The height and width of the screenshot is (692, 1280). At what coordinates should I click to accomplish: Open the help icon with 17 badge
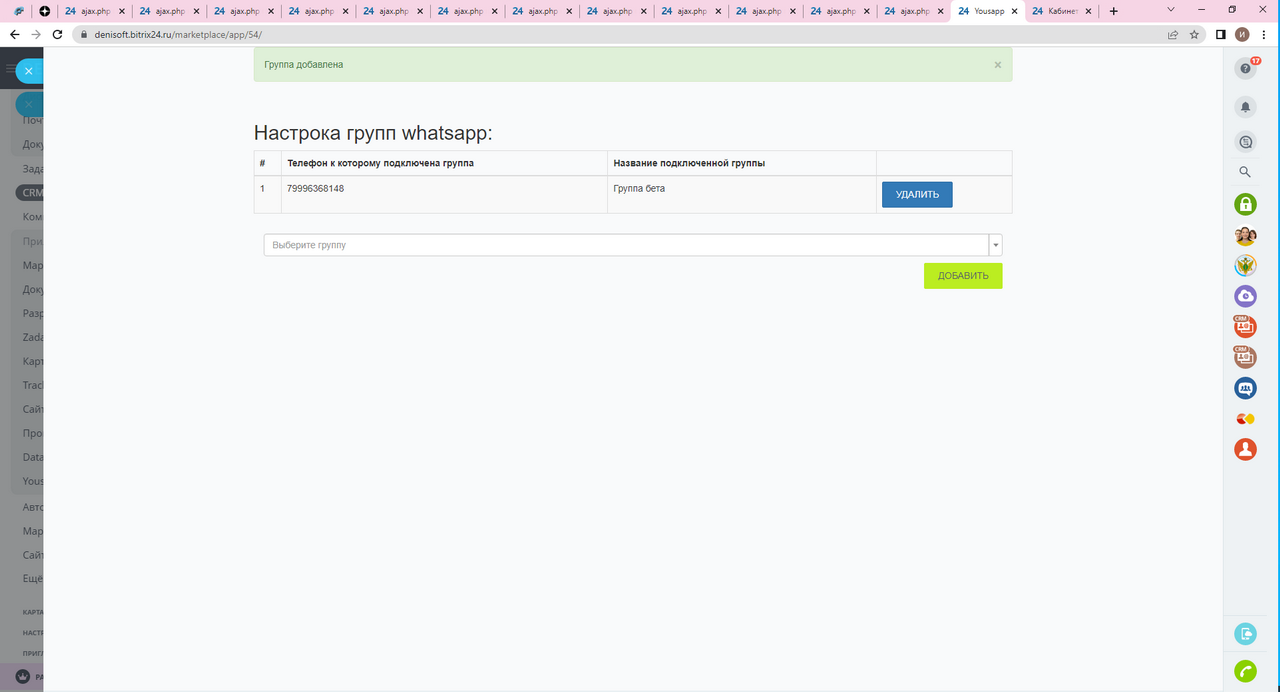click(1245, 68)
